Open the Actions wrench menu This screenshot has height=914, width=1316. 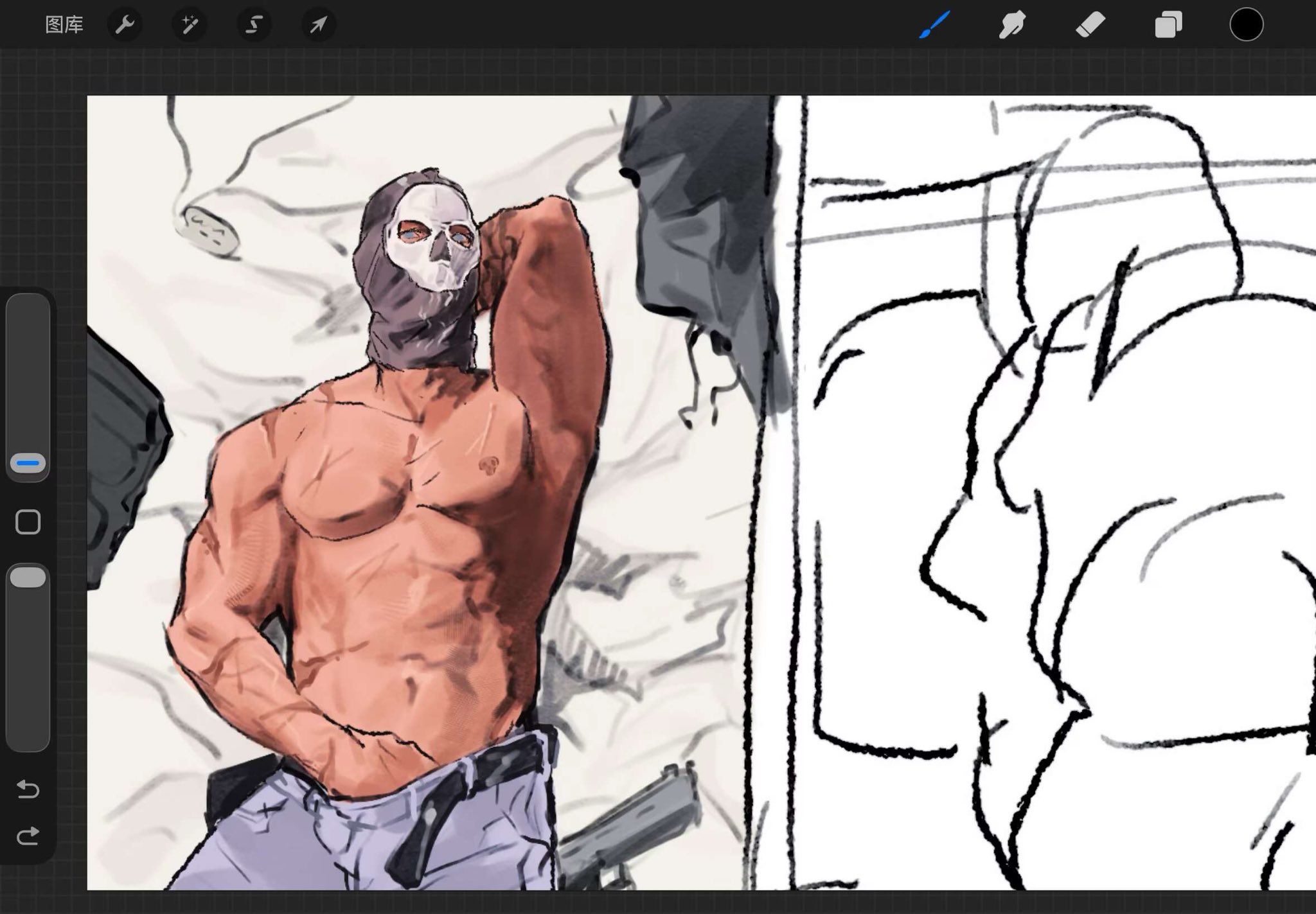tap(125, 25)
